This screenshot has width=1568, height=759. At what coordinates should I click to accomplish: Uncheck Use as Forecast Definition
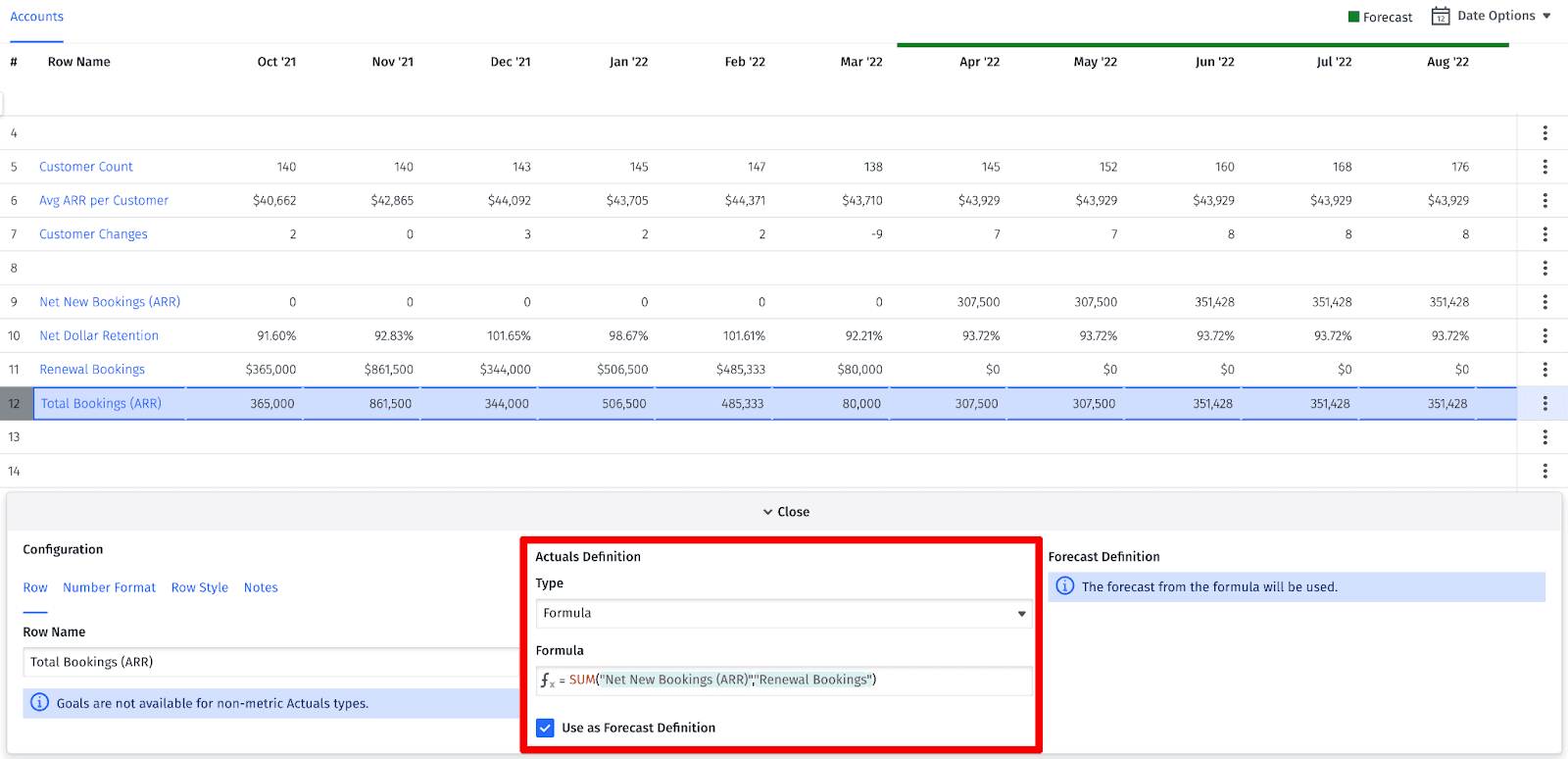coord(545,728)
